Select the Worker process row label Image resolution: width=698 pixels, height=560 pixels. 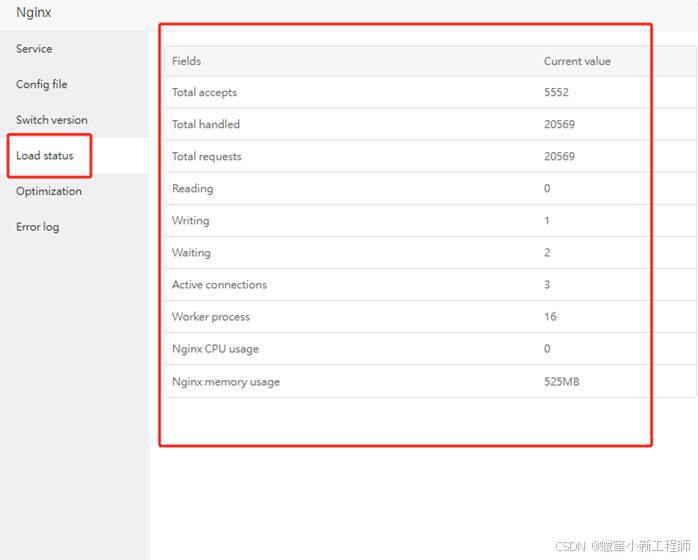211,317
